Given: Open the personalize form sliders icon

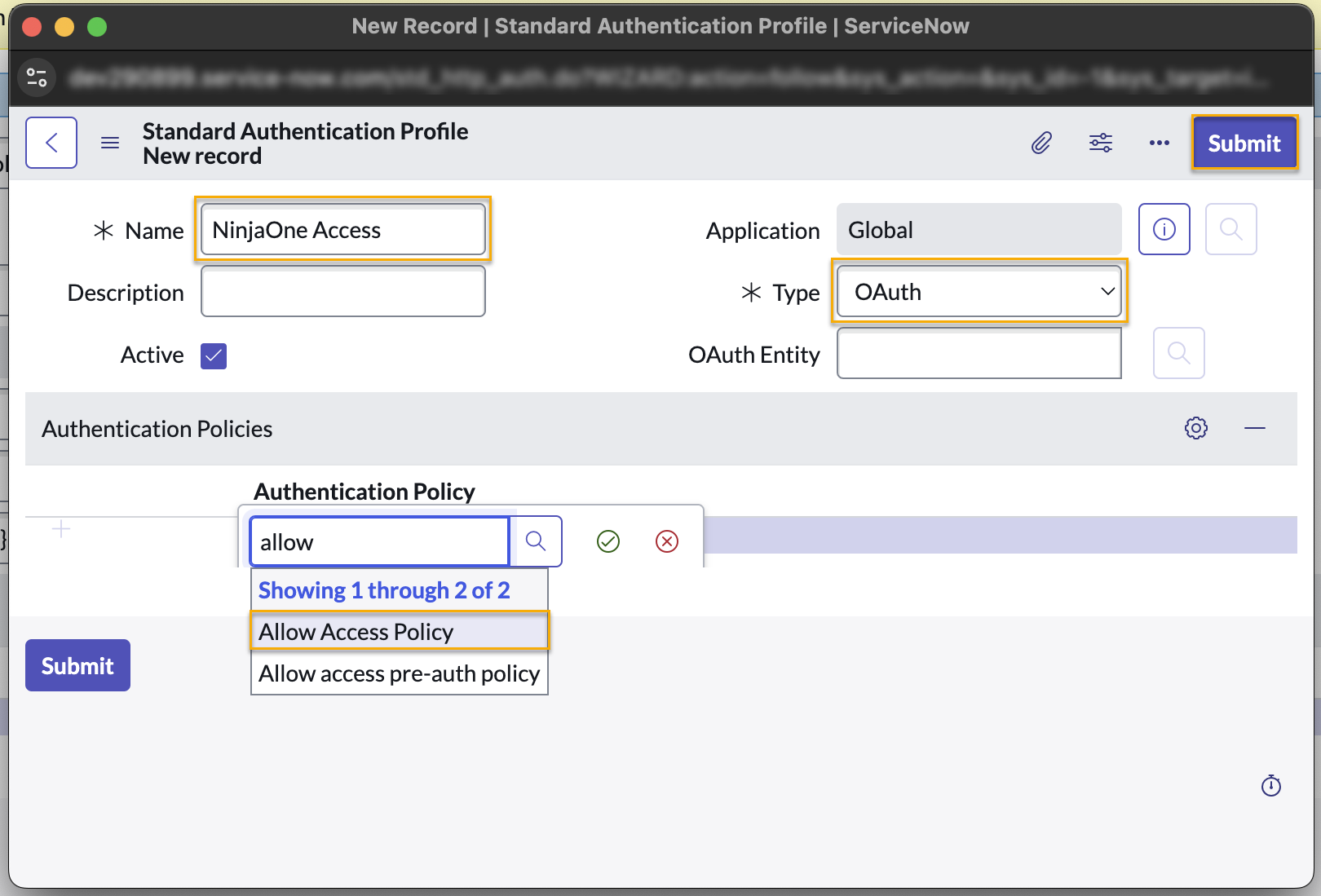Looking at the screenshot, I should (x=1101, y=143).
